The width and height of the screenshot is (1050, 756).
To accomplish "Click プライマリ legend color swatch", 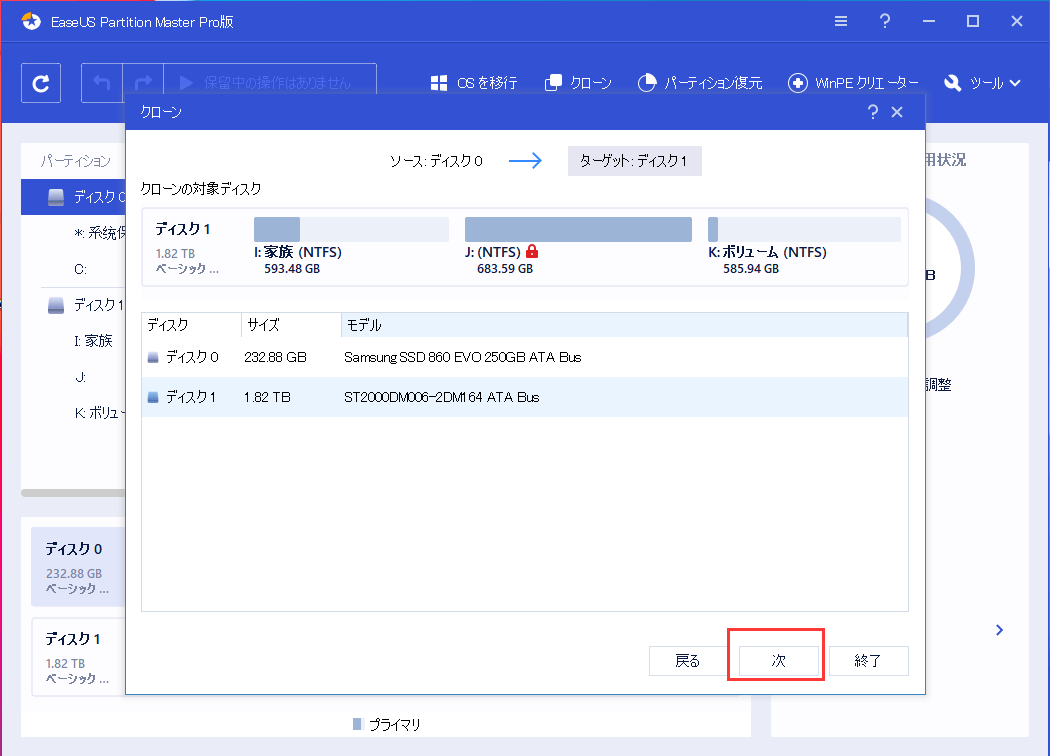I will point(358,724).
